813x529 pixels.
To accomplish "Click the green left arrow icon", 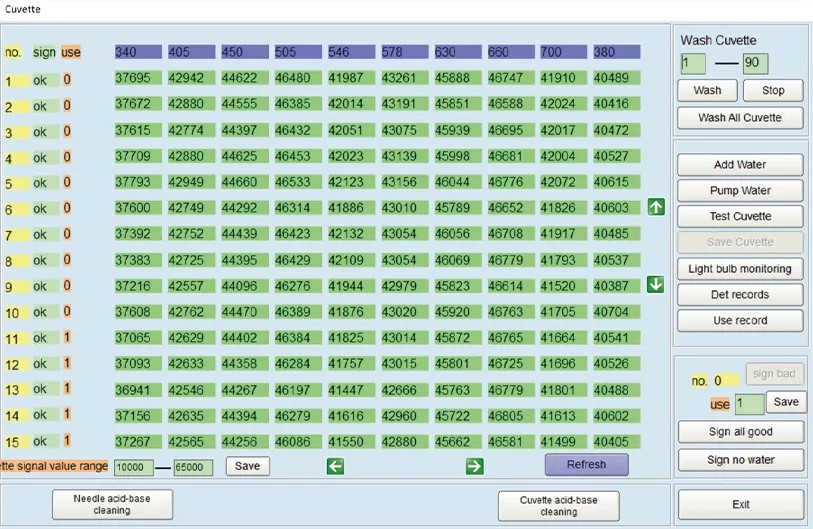I will (x=335, y=466).
